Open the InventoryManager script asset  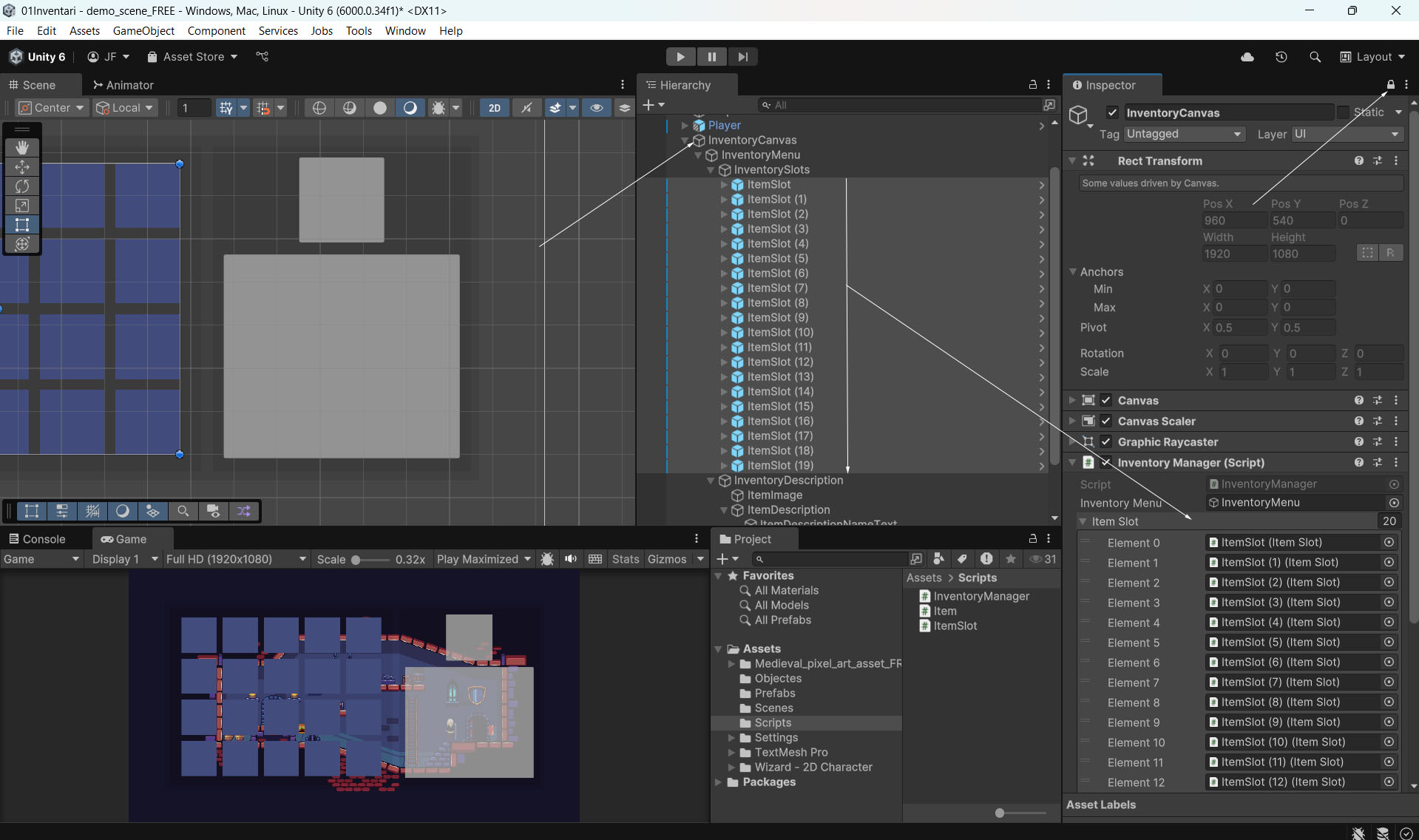coord(981,596)
